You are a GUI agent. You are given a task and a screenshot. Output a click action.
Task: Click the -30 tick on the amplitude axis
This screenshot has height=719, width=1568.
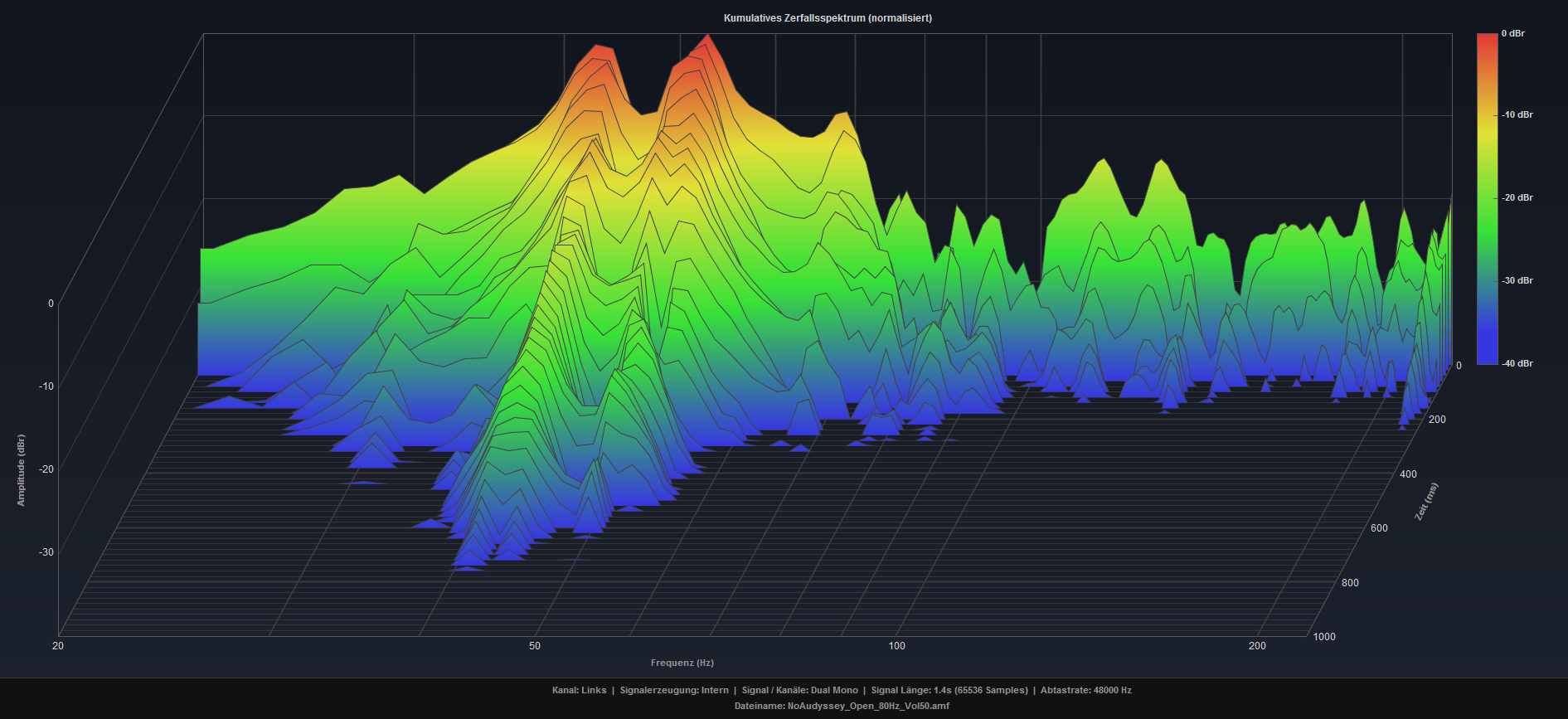[46, 552]
